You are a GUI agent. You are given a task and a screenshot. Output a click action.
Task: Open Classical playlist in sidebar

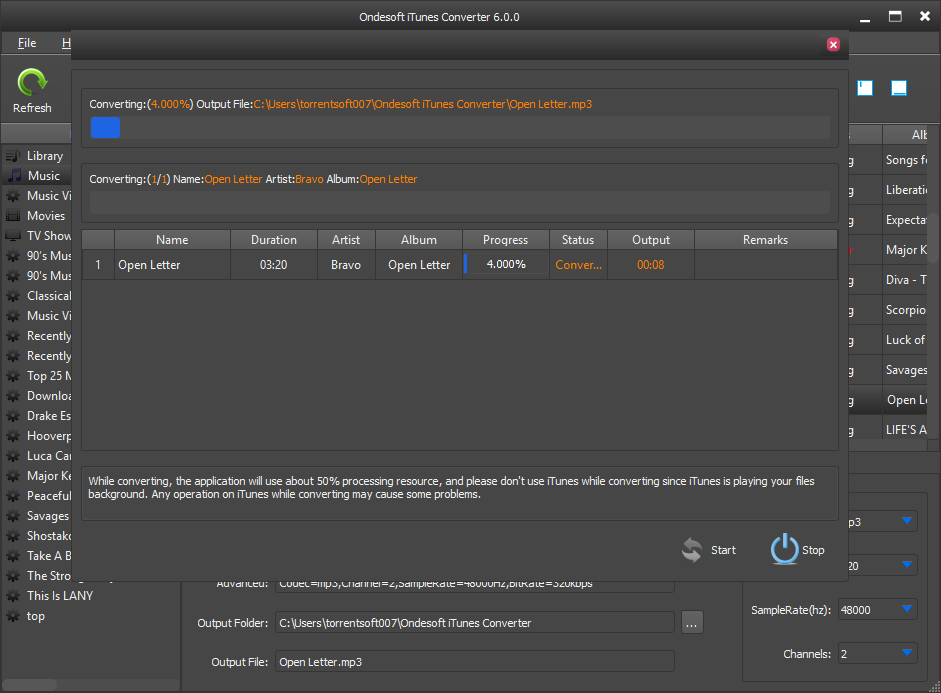point(49,296)
